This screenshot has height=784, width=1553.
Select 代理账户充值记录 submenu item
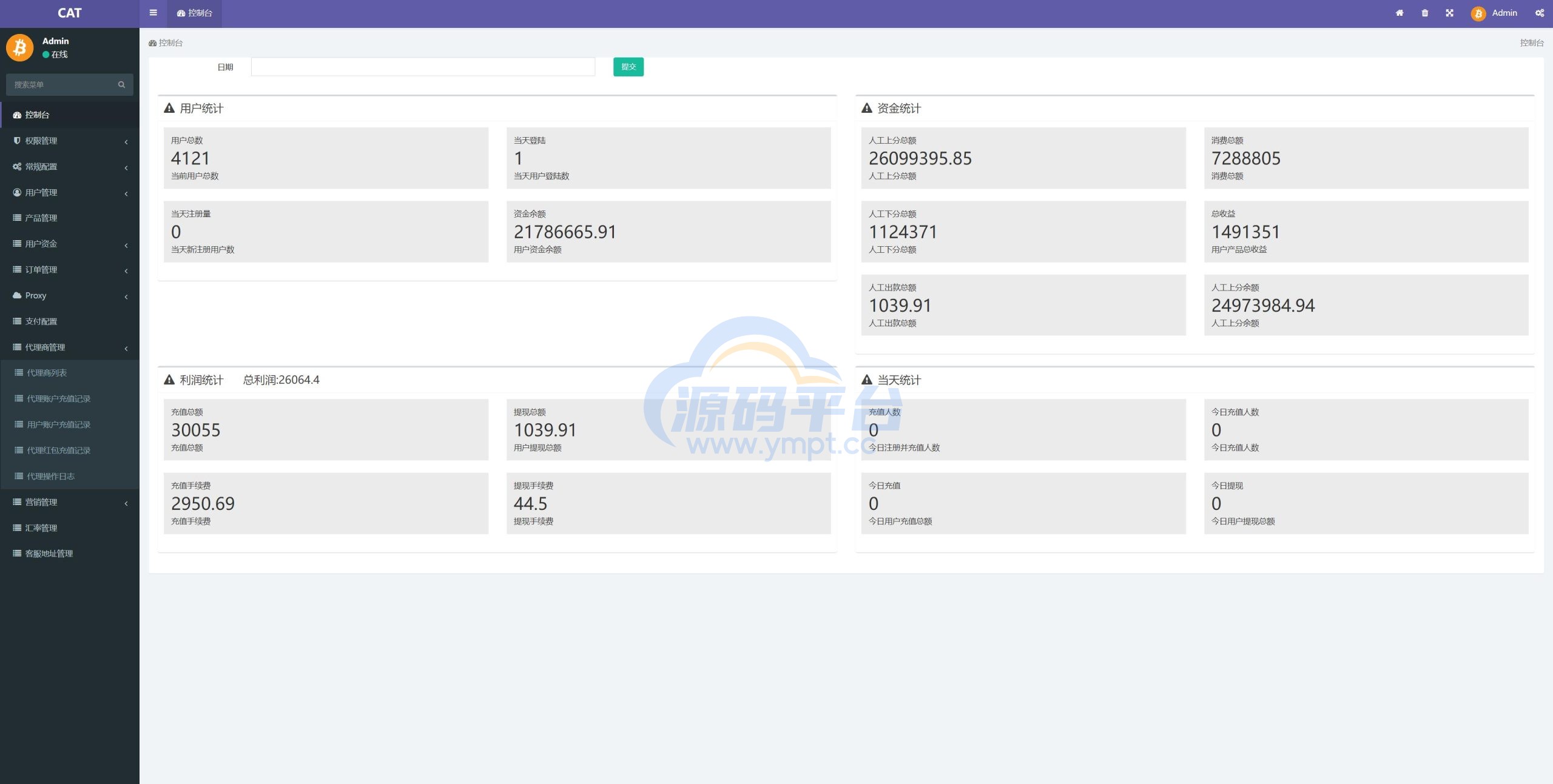pyautogui.click(x=70, y=399)
